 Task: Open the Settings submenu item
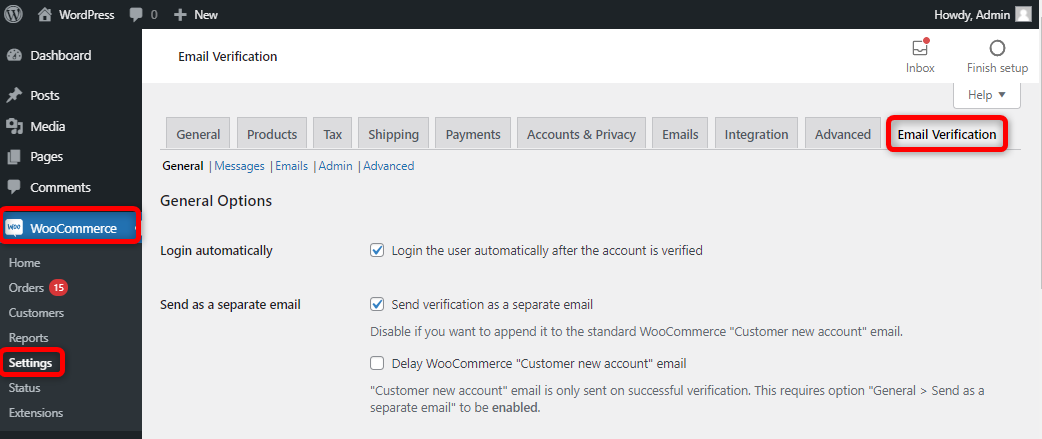point(31,363)
